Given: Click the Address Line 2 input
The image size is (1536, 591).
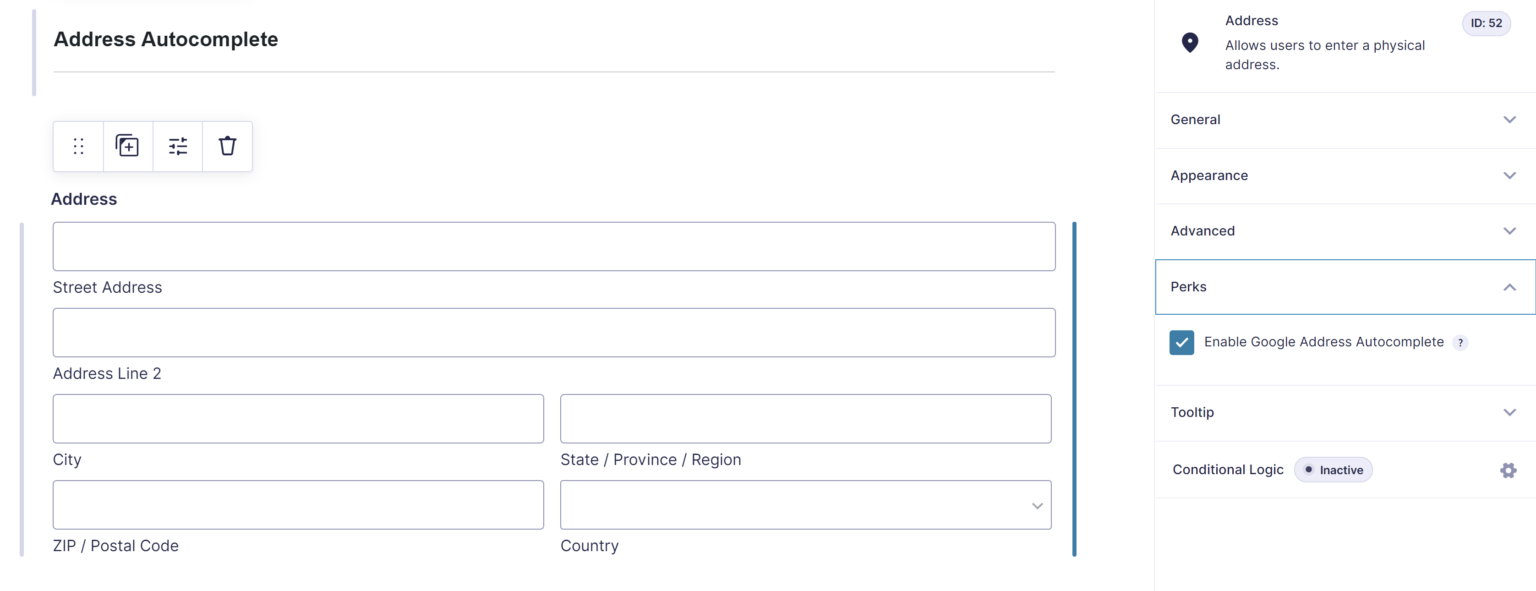Looking at the screenshot, I should (x=553, y=332).
